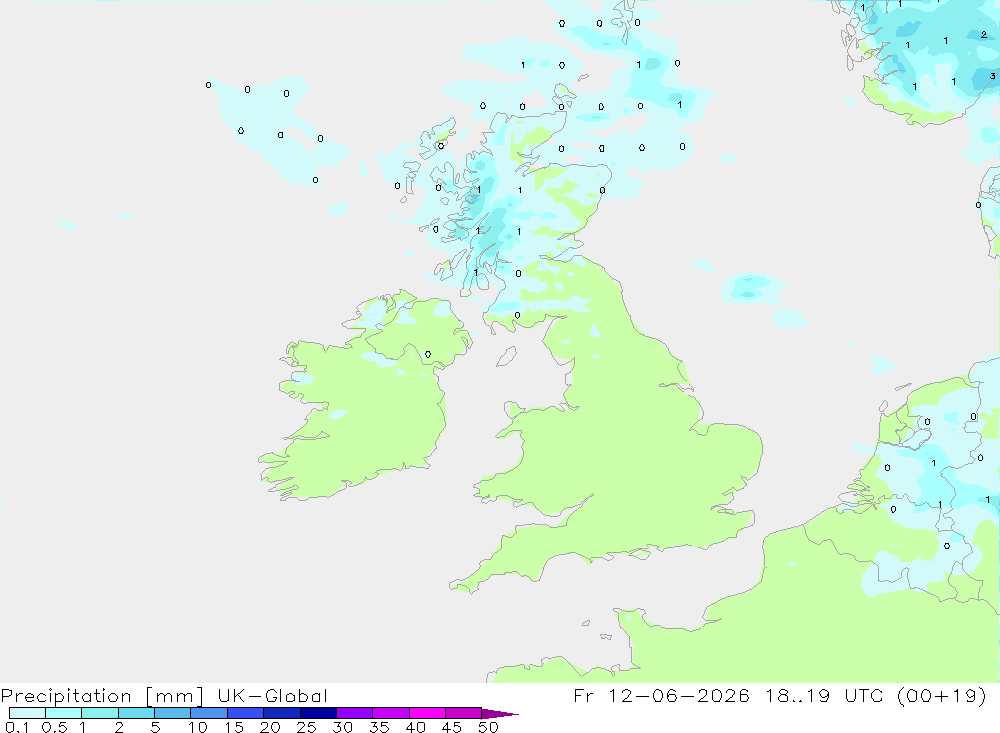Pick the 15–20 mm legend color swatch
Screen dimensions: 1000x733
(x=246, y=713)
